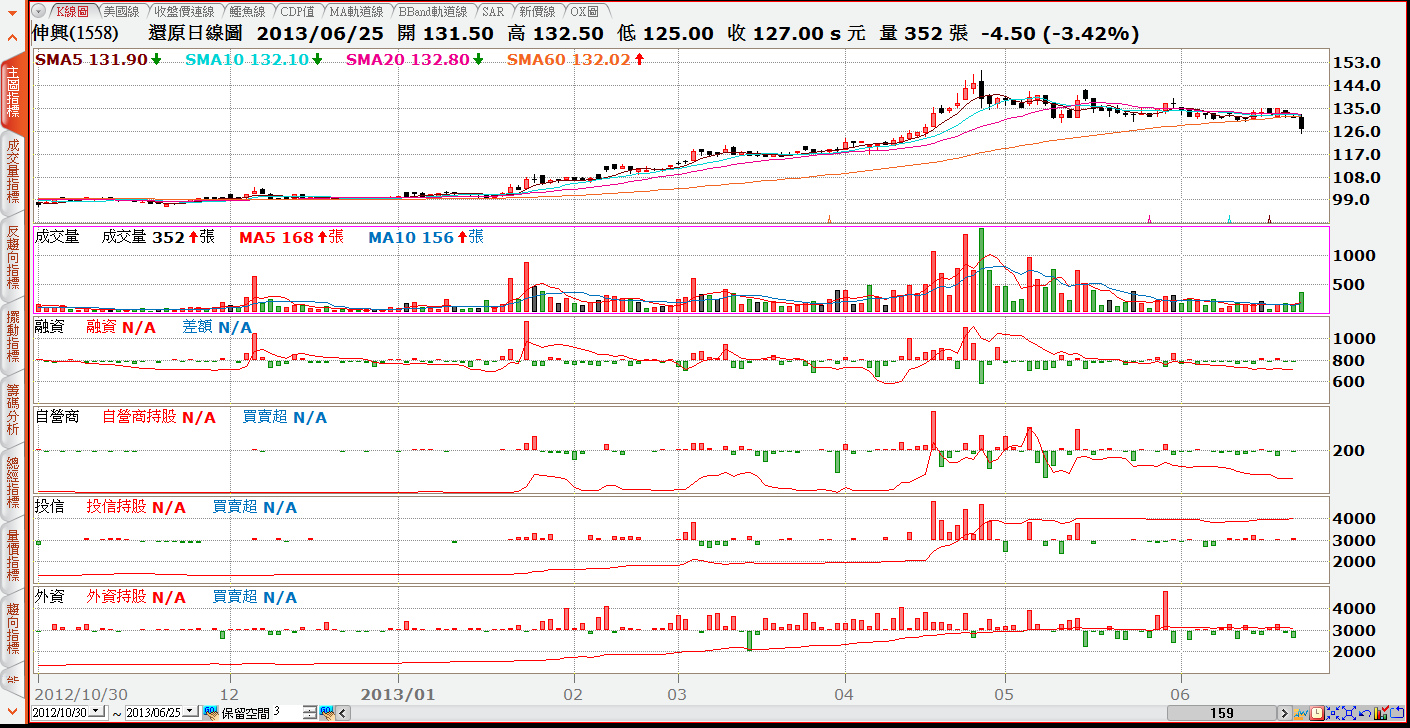Viewport: 1410px width, 728px height.
Task: Click the MA10 156 label in 成交量 panel
Action: point(426,237)
